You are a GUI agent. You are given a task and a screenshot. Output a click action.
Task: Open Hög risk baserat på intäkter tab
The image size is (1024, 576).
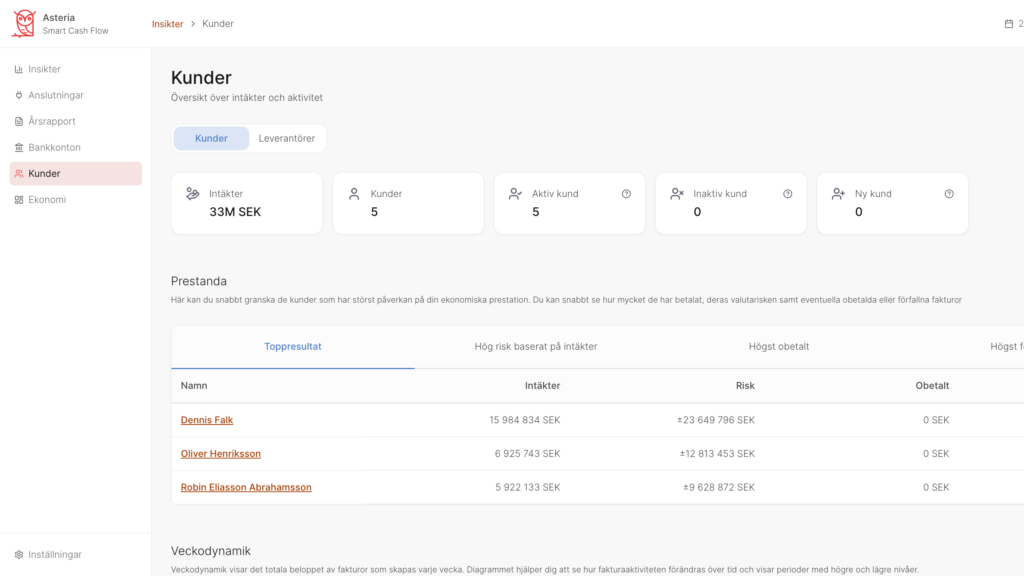536,347
